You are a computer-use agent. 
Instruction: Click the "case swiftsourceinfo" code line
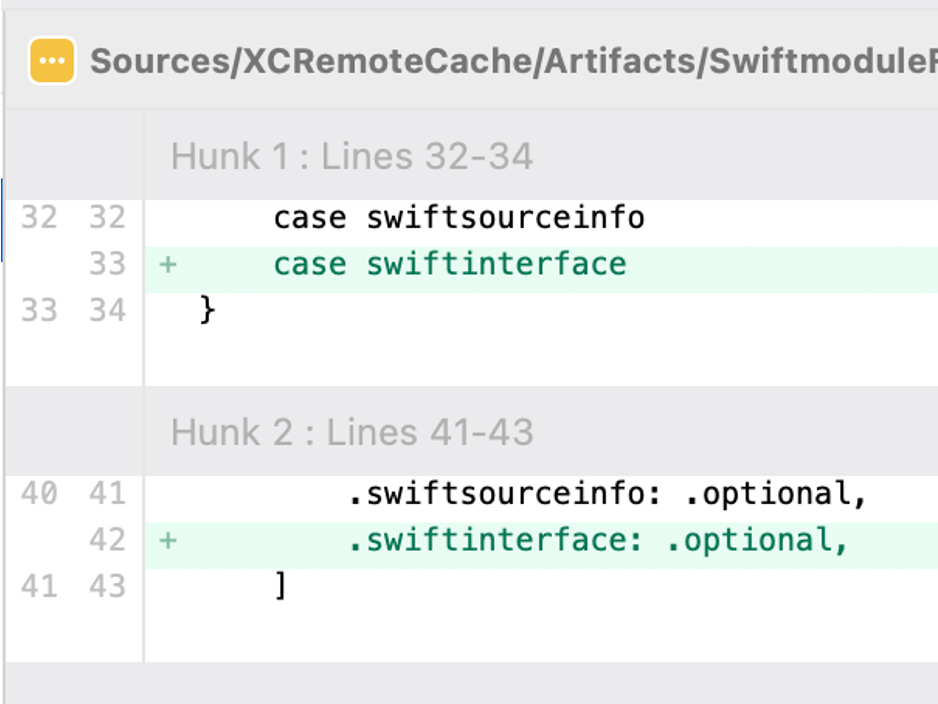[x=459, y=218]
